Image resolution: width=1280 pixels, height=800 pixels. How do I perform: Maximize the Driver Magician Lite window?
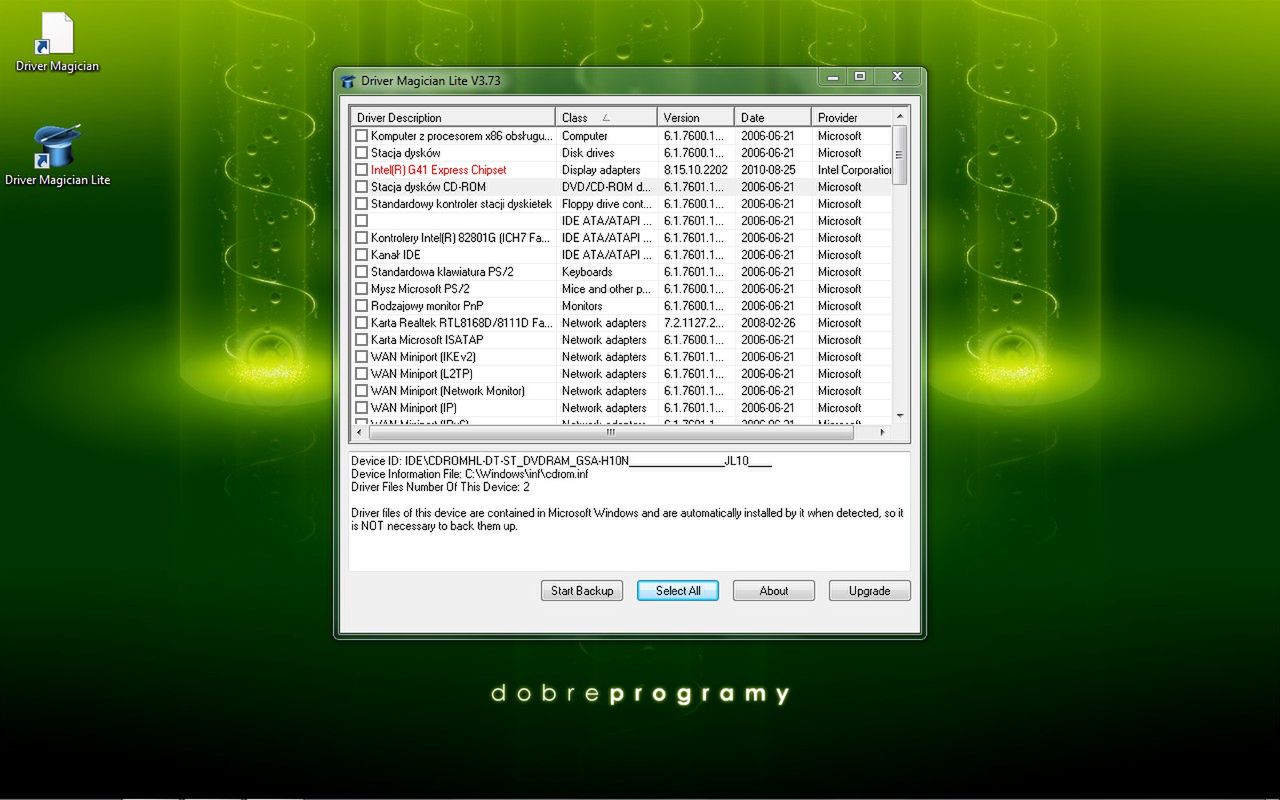pos(860,76)
